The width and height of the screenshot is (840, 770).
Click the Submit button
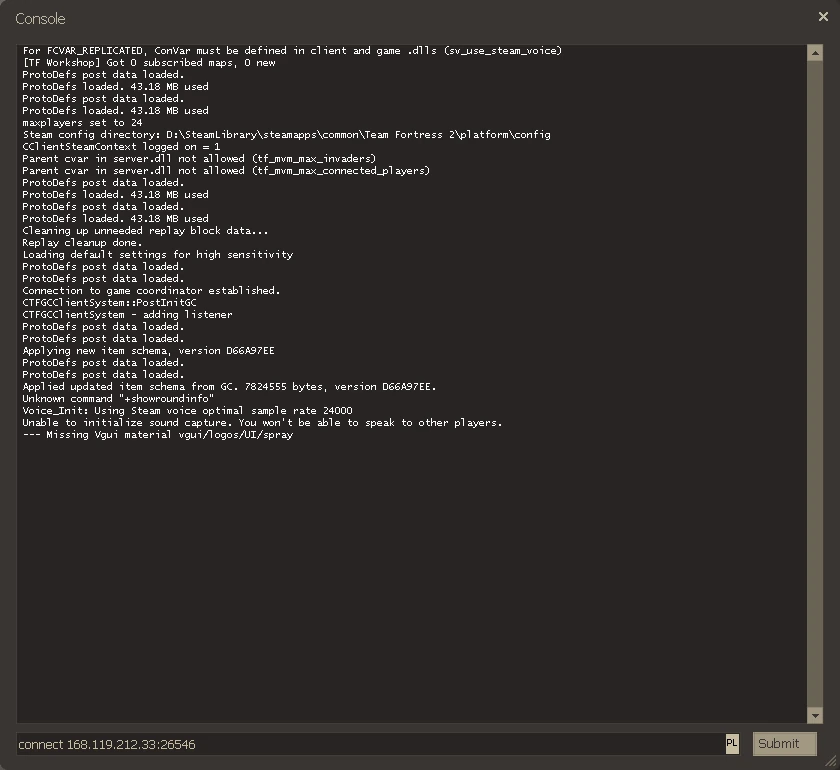click(784, 744)
